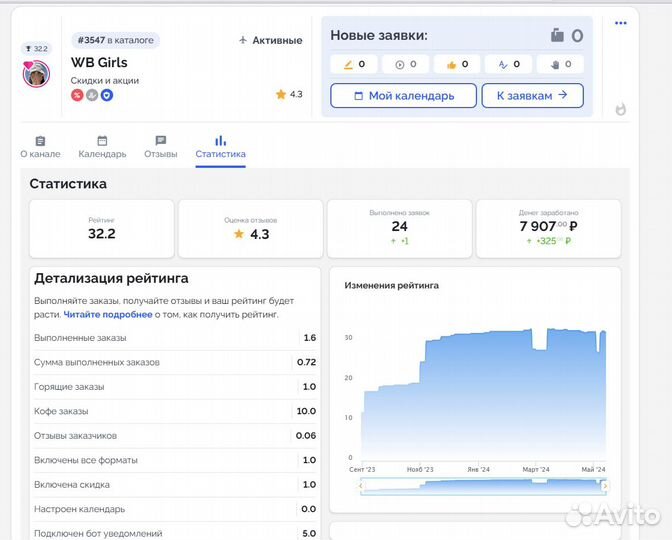
Task: Click the rating change area chart
Action: pyautogui.click(x=483, y=394)
